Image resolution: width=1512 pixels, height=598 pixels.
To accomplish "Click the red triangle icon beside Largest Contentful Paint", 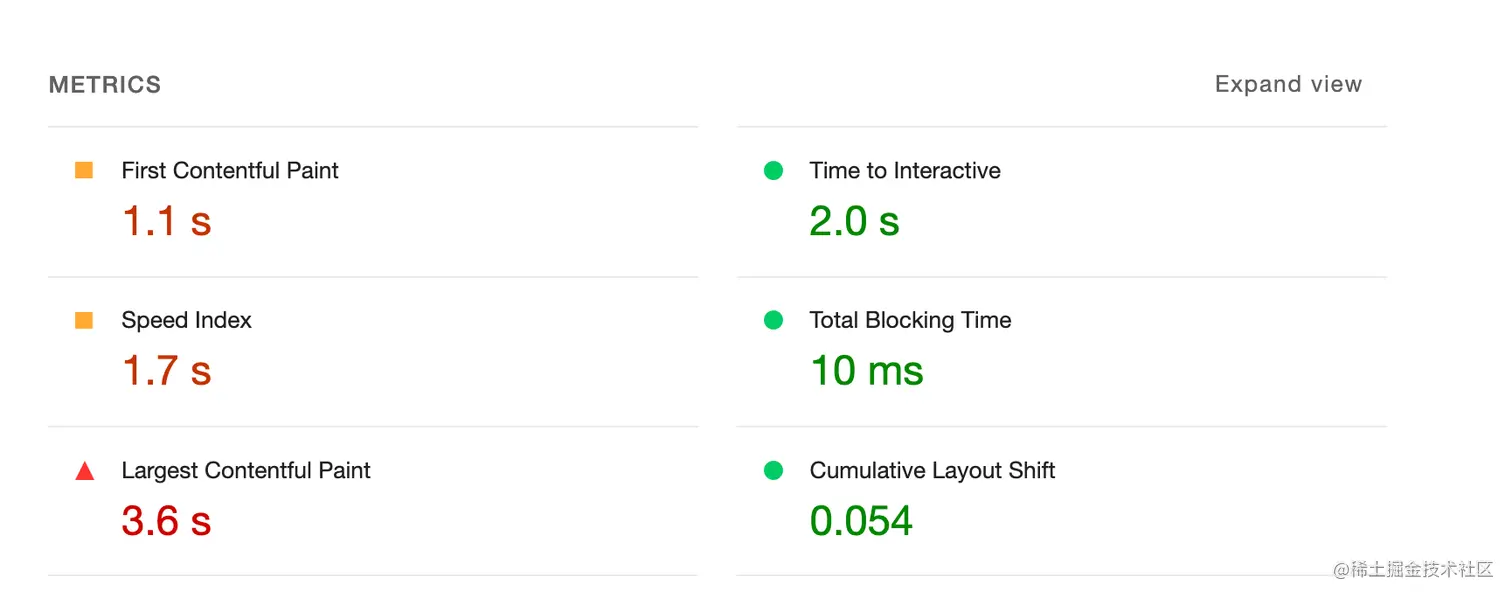I will point(85,471).
